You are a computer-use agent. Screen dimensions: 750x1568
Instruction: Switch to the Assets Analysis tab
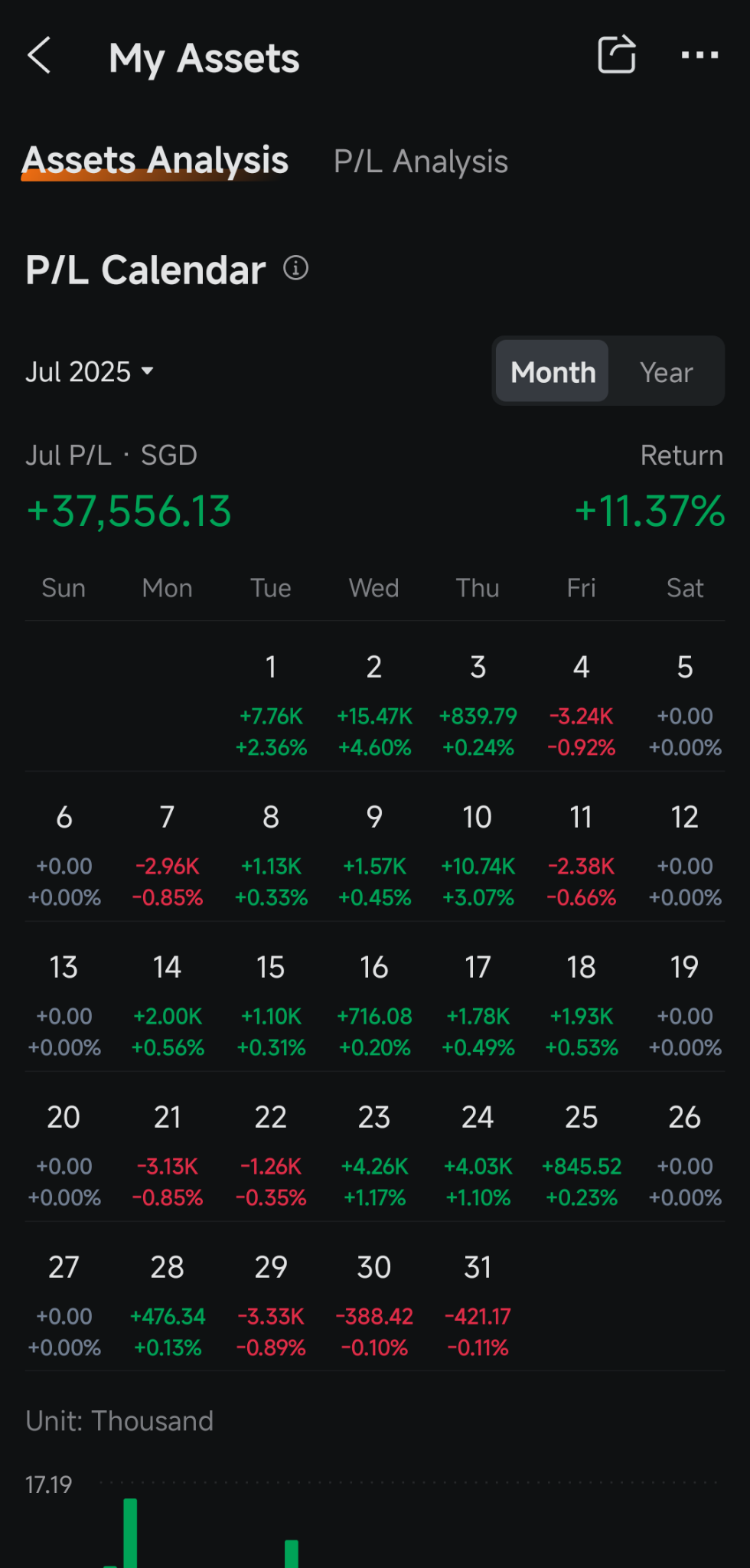(155, 161)
